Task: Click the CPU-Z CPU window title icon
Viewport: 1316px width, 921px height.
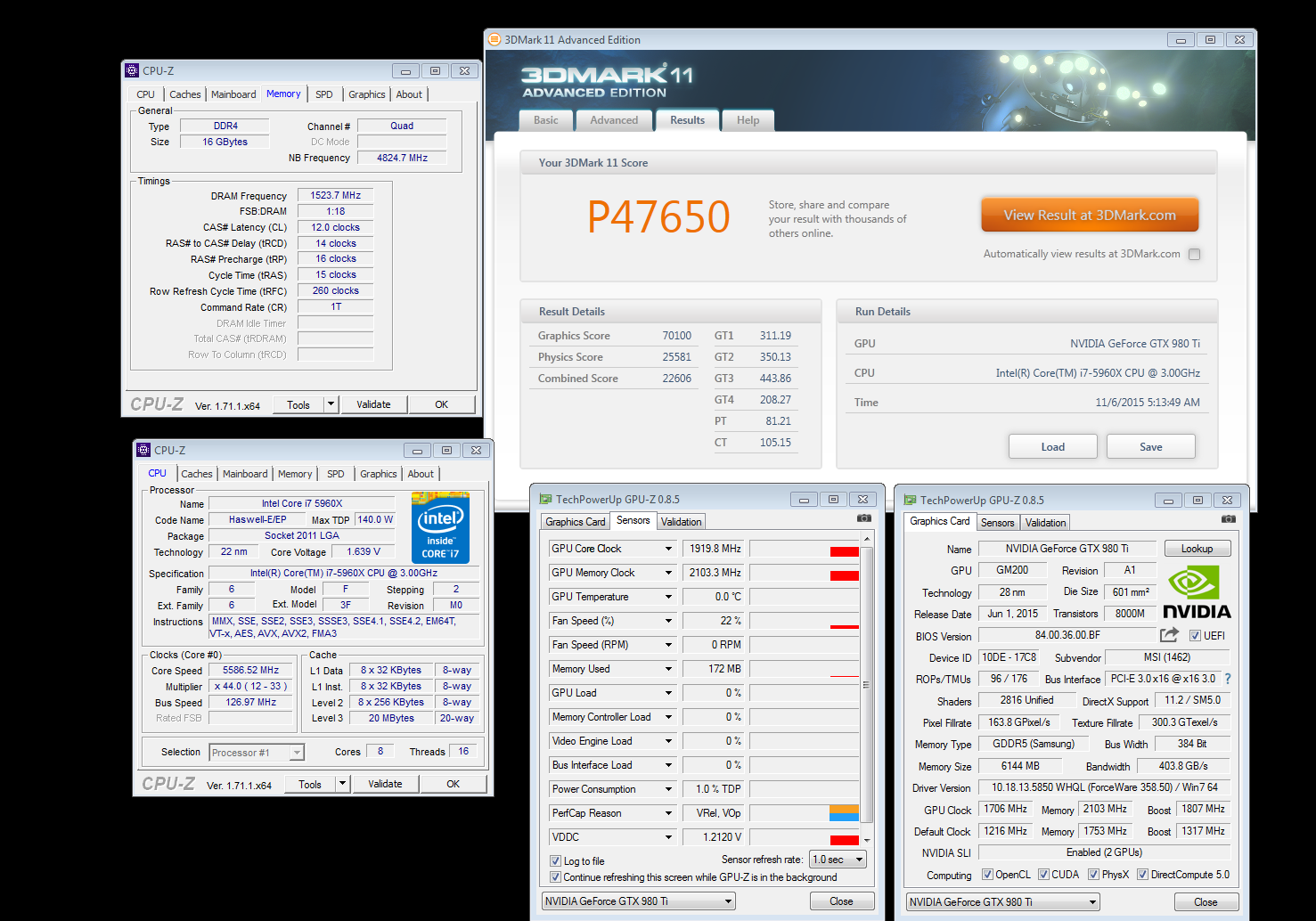Action: [x=143, y=450]
